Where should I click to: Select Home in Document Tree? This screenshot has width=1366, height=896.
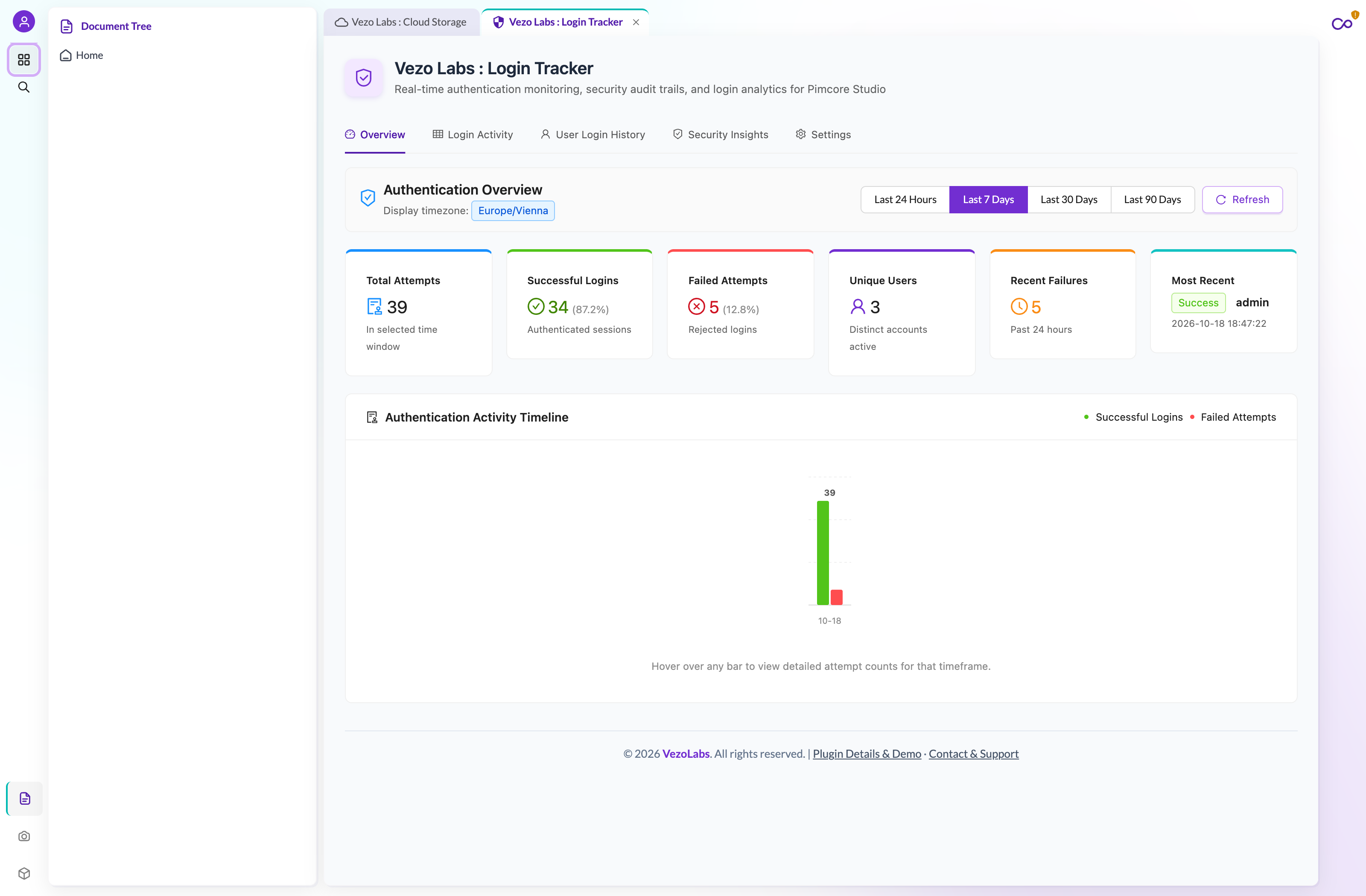pyautogui.click(x=82, y=55)
